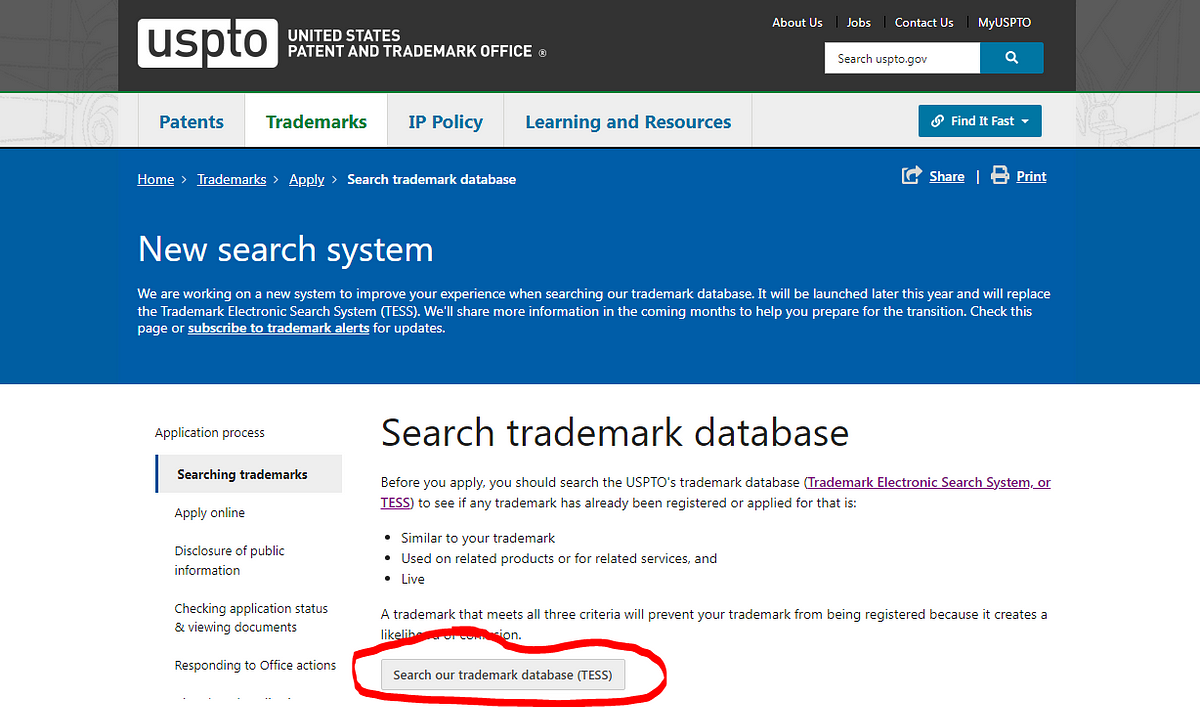The width and height of the screenshot is (1200, 707).
Task: Select Application process in sidebar
Action: [210, 433]
